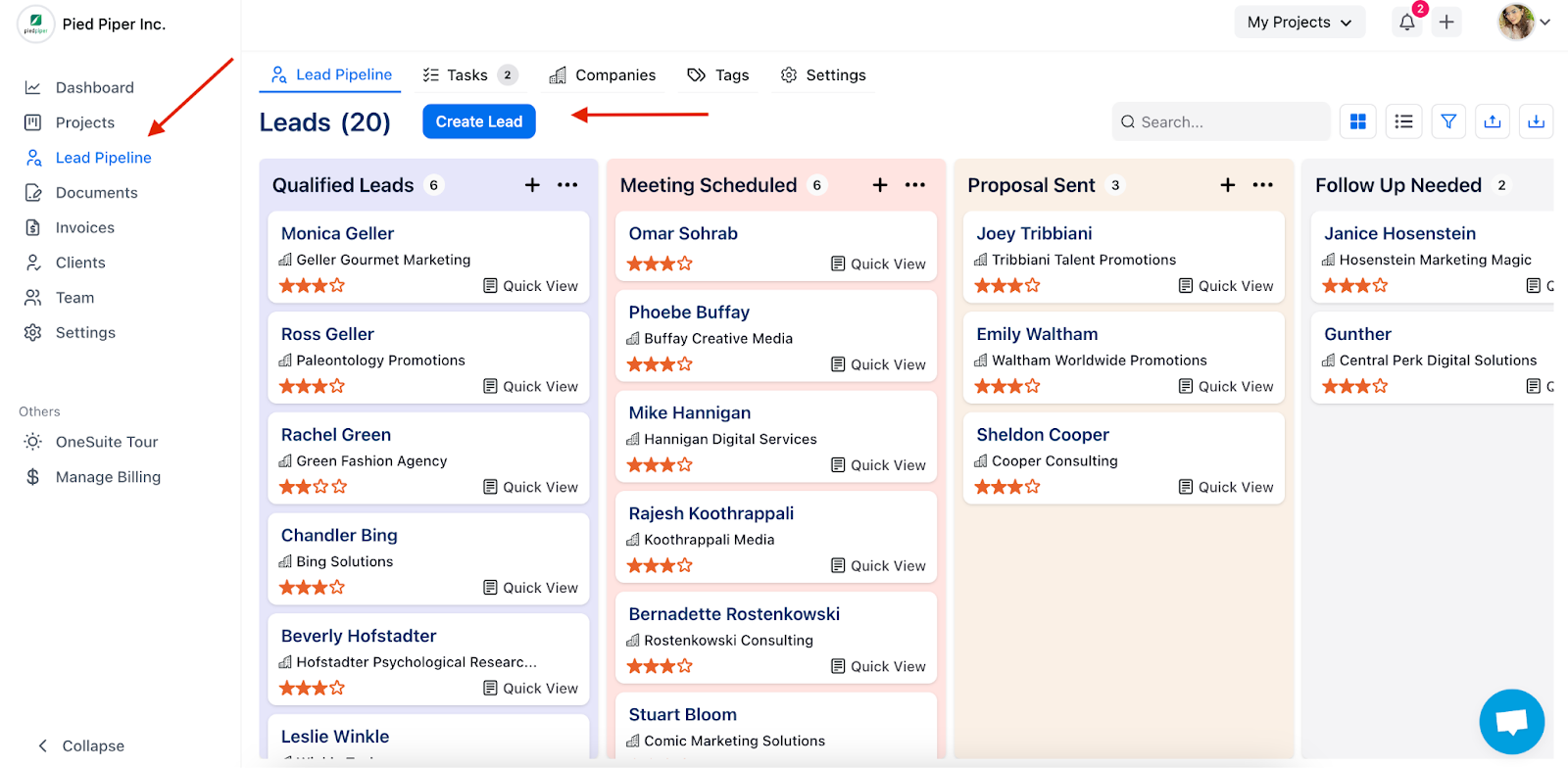Switch to board grid view
Screen dimensions: 1568x768
1358,121
